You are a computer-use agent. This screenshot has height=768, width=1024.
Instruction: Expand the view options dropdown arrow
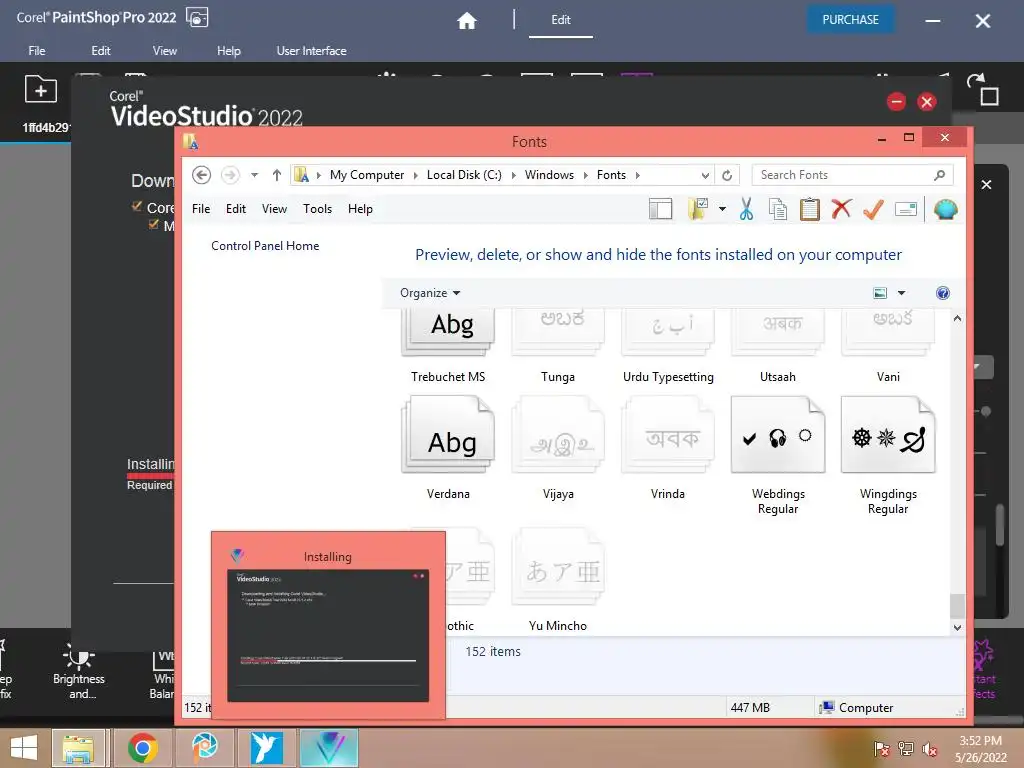pos(901,293)
